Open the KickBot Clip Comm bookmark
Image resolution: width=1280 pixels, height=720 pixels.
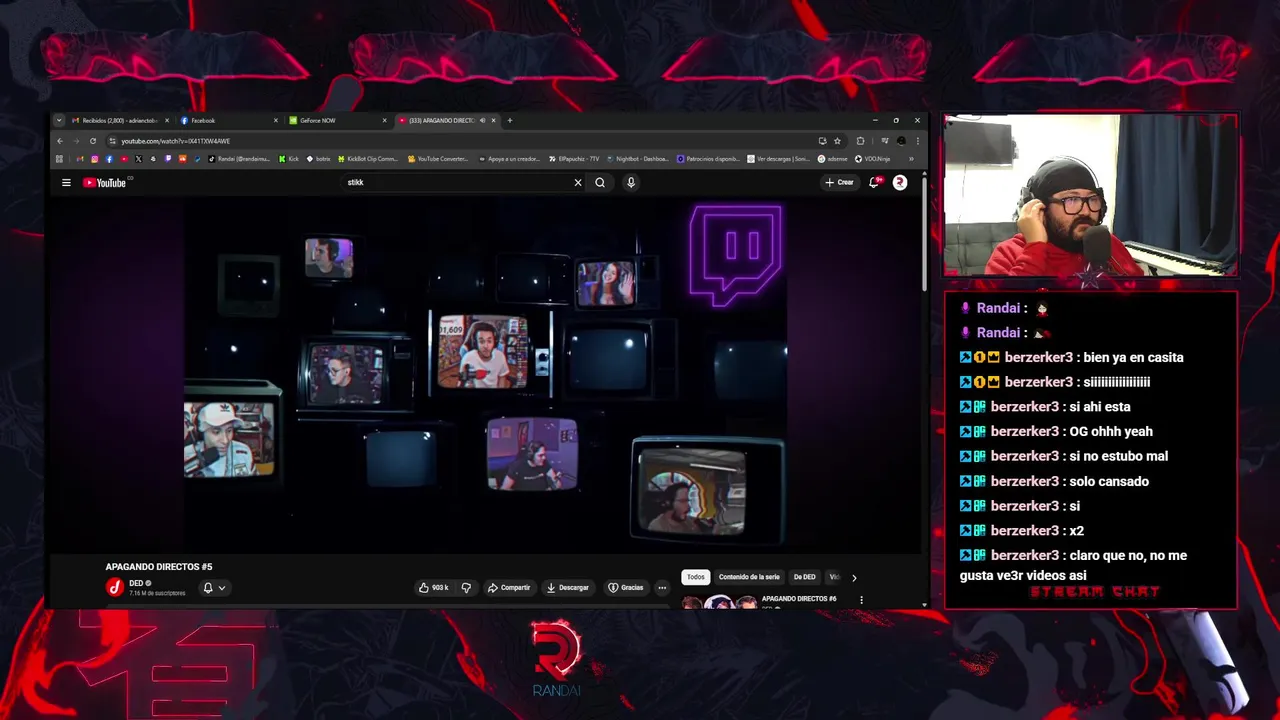pyautogui.click(x=368, y=159)
